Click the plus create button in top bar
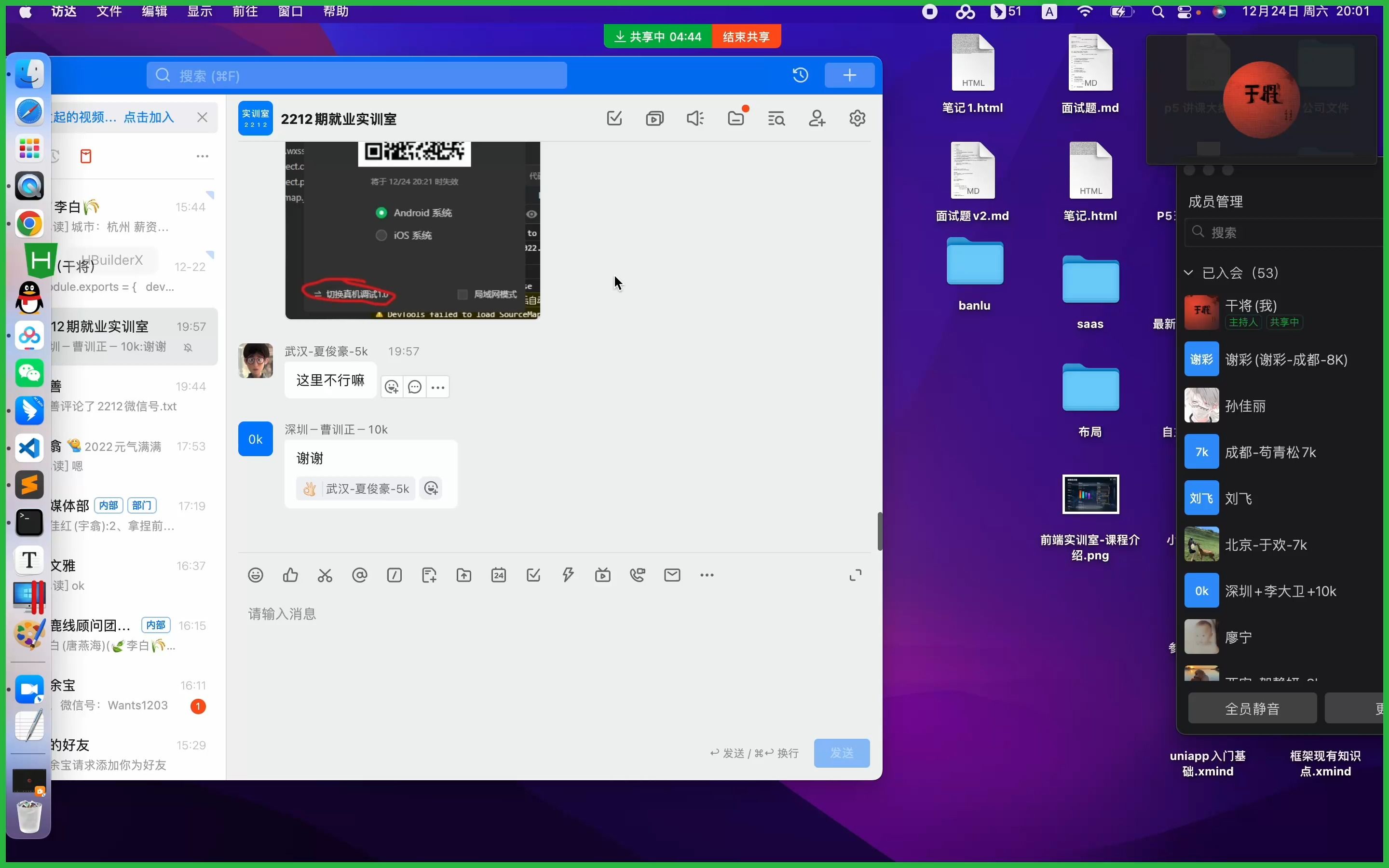The height and width of the screenshot is (868, 1389). [849, 75]
